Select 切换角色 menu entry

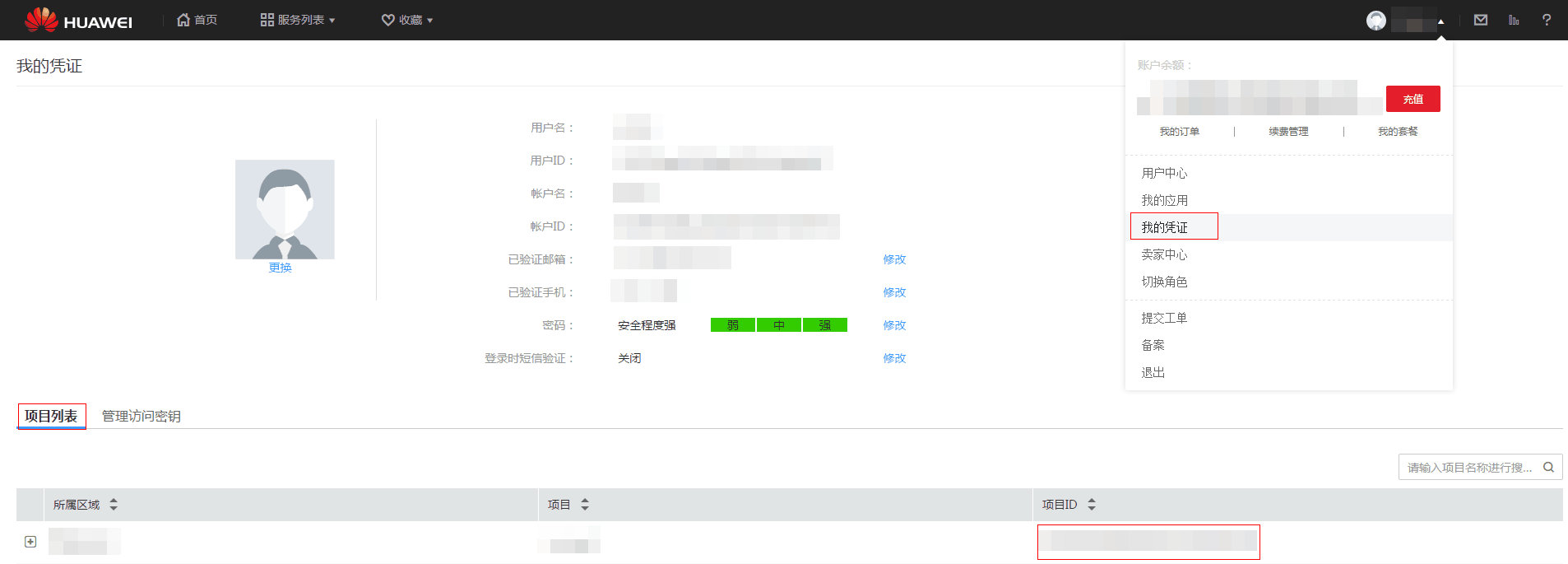[1164, 282]
